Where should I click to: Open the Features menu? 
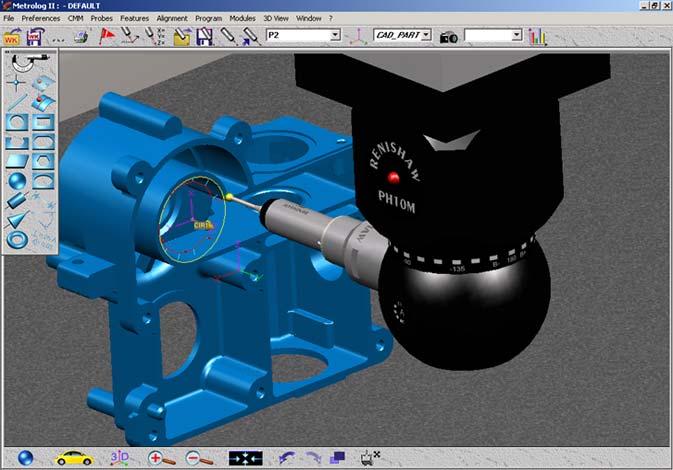coord(134,18)
